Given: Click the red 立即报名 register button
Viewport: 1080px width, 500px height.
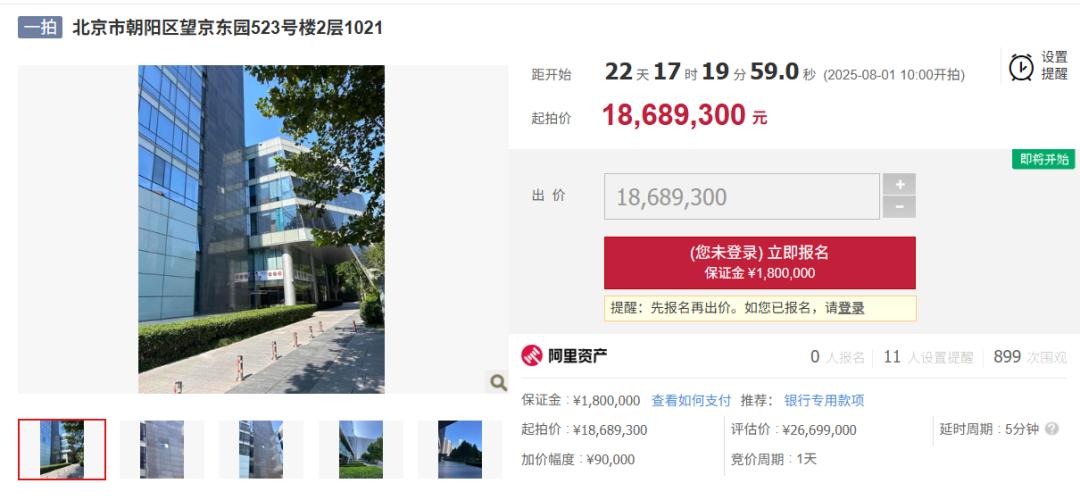Looking at the screenshot, I should [x=760, y=262].
